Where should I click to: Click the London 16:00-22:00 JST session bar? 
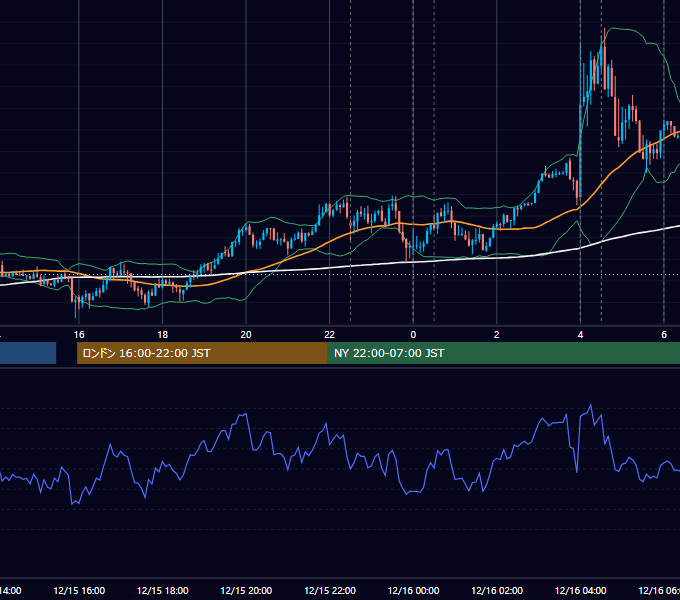tap(202, 353)
